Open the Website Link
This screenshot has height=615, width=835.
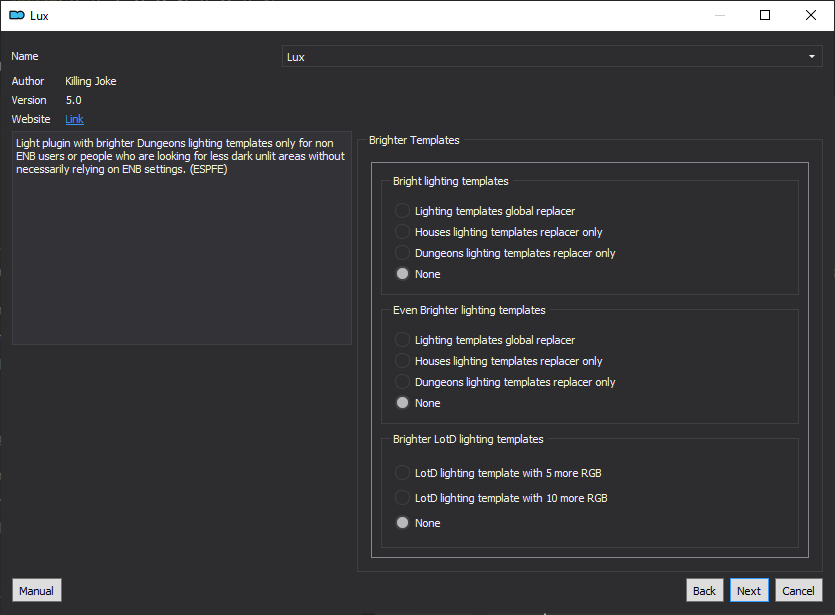pyautogui.click(x=75, y=119)
